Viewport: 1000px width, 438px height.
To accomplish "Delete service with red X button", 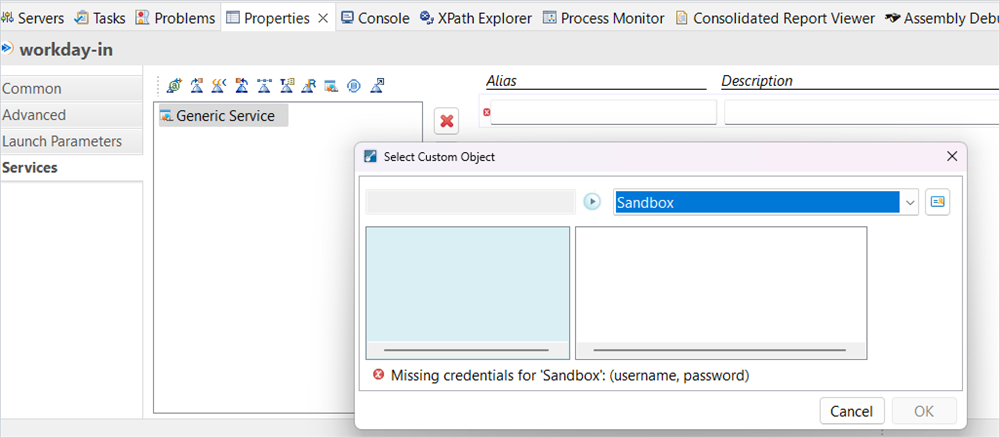I will [447, 120].
